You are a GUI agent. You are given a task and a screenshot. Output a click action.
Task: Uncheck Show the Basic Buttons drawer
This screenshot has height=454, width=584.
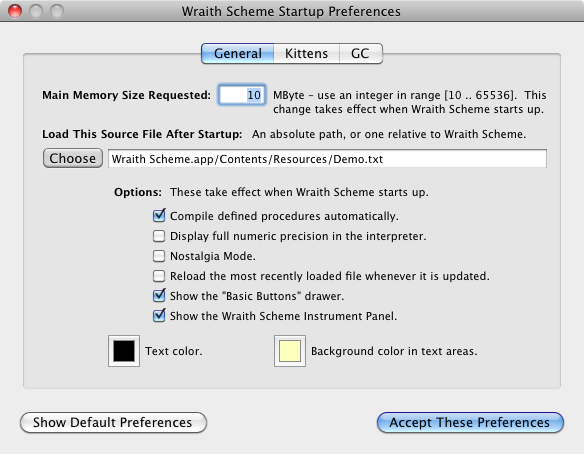point(159,295)
